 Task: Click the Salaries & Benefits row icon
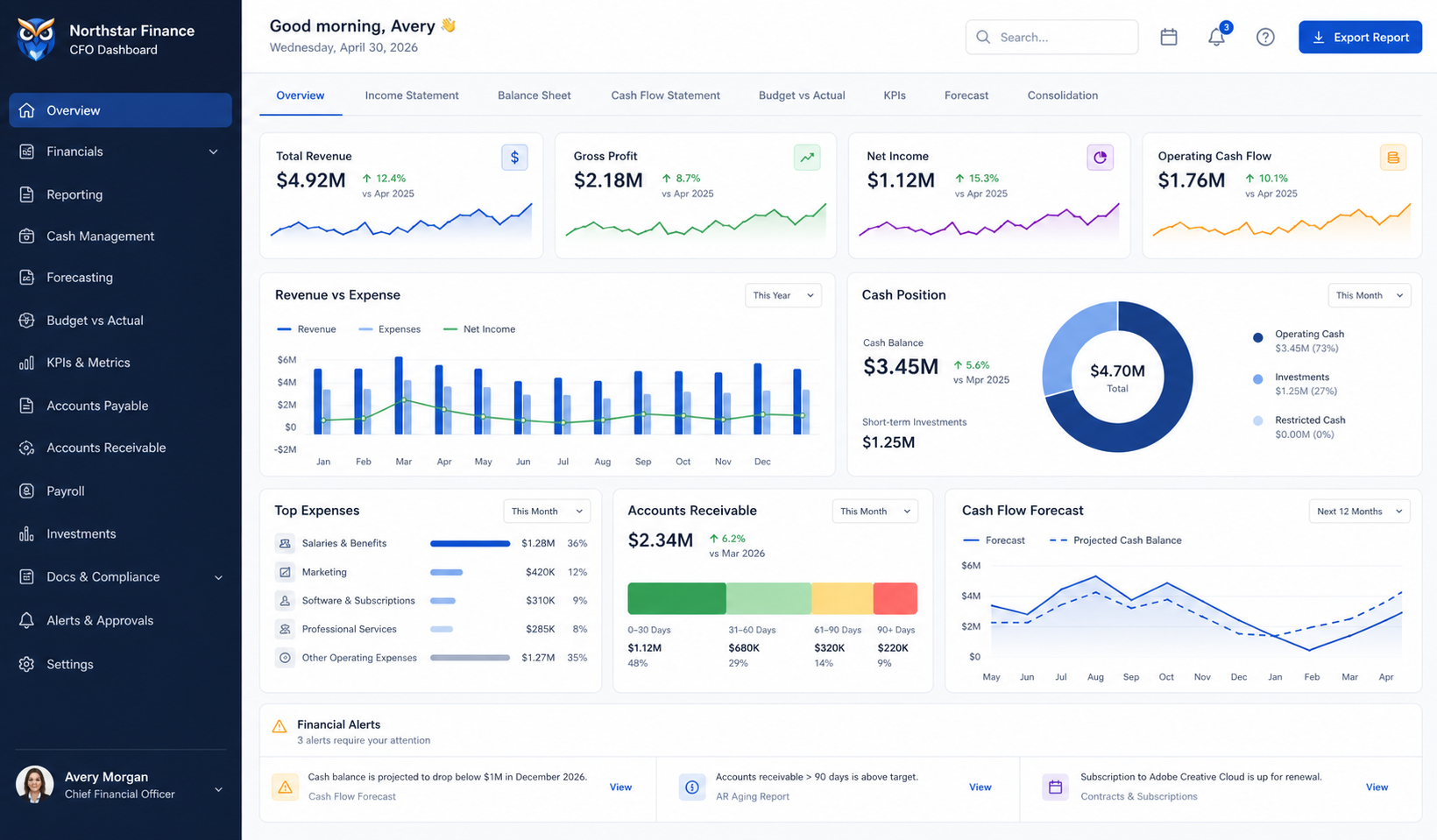[x=285, y=543]
